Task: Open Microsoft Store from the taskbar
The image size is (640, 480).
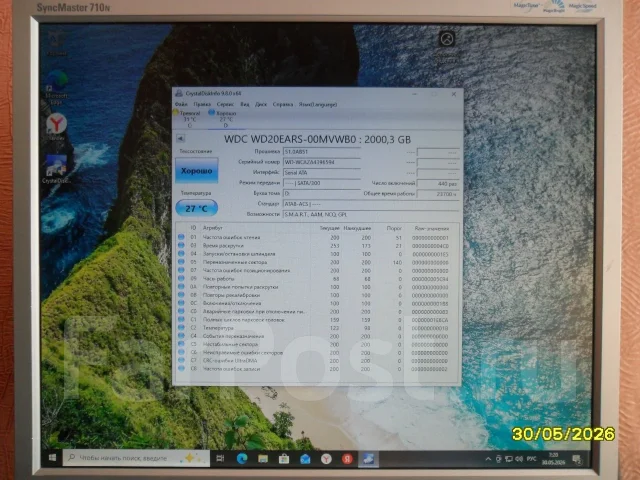Action: 284,459
